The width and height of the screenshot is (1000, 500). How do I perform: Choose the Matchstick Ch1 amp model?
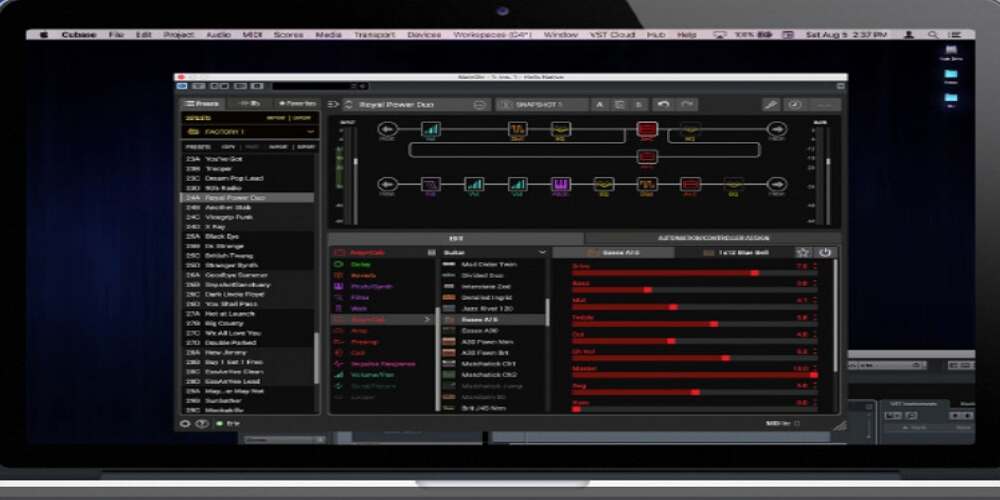point(489,364)
